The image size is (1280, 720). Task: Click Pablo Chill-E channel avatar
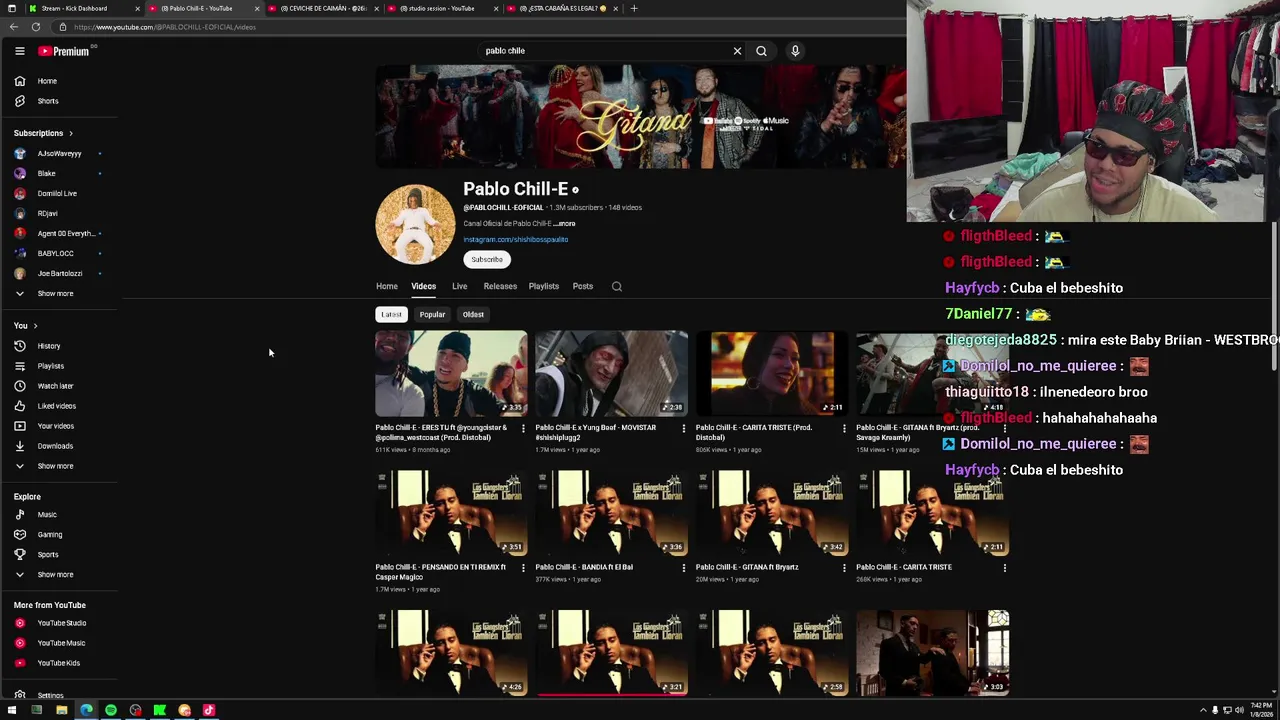click(x=415, y=225)
